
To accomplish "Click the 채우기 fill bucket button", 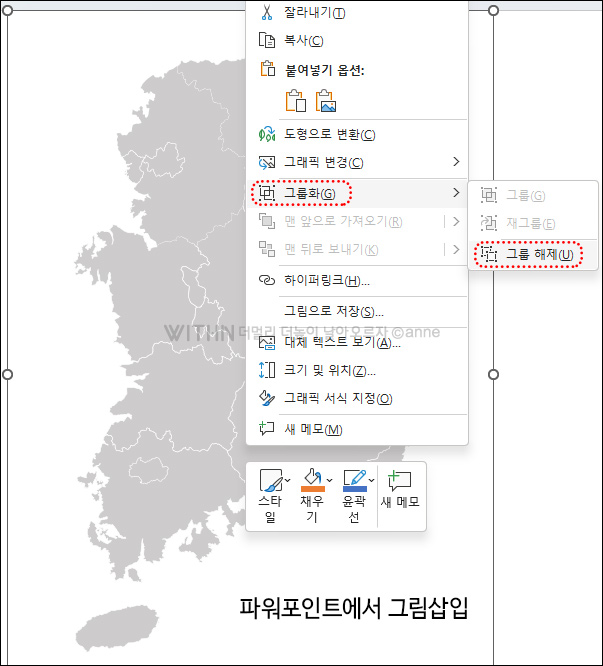I will [312, 496].
